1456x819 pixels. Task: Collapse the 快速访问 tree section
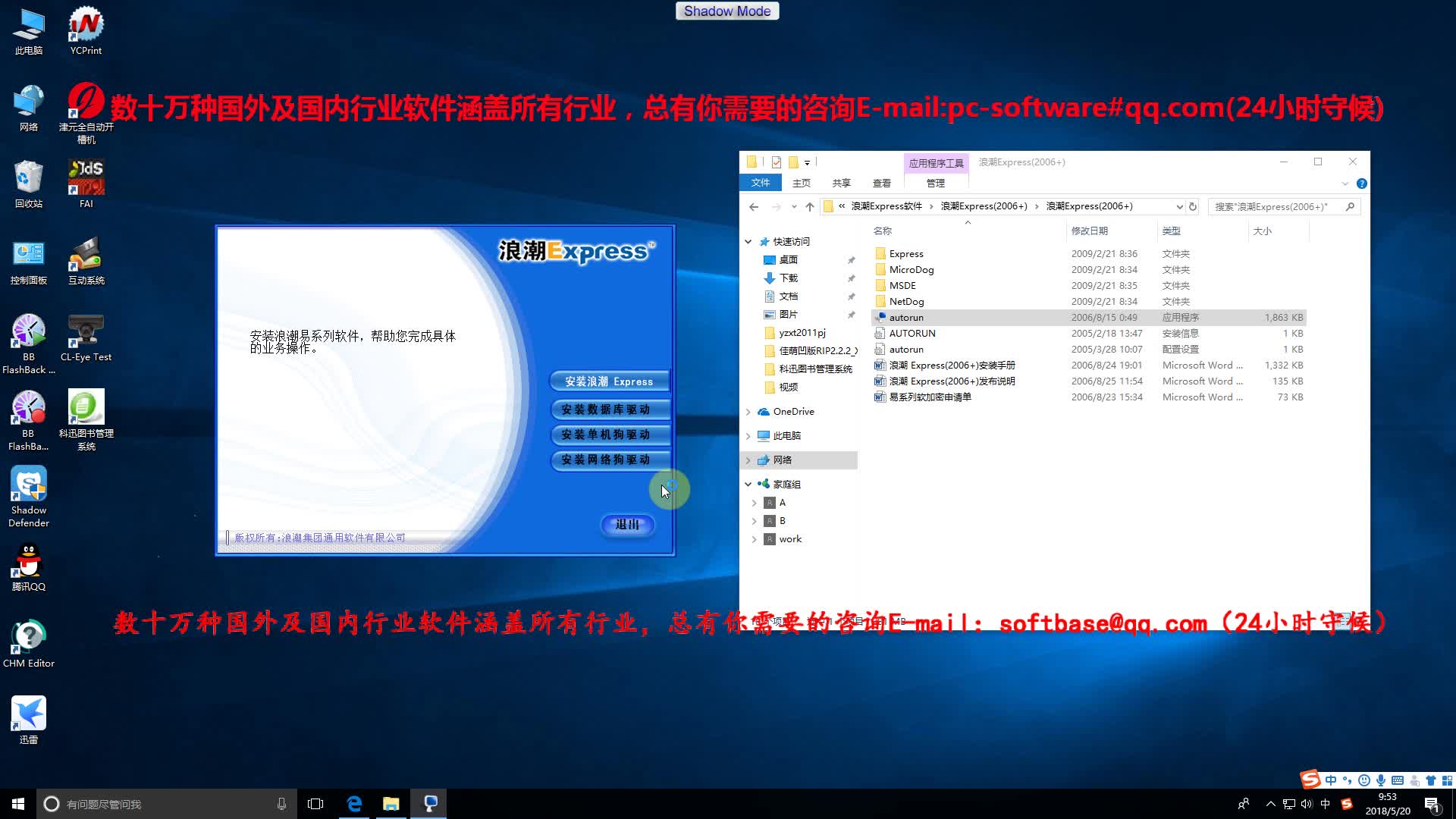(748, 241)
